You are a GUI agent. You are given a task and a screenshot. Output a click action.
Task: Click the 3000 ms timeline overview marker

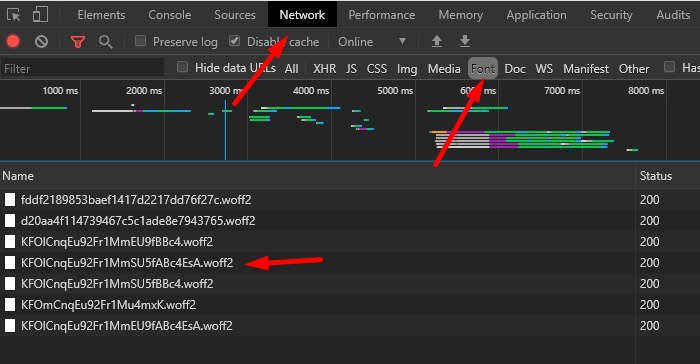[226, 91]
